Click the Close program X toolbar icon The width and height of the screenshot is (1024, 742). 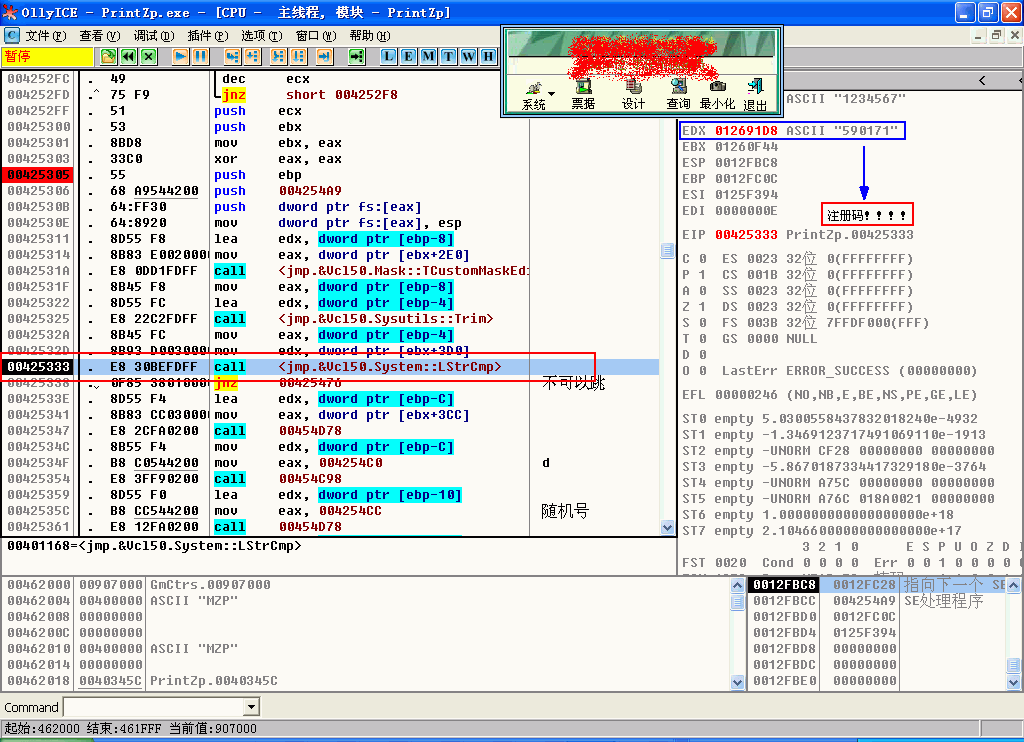pos(149,57)
